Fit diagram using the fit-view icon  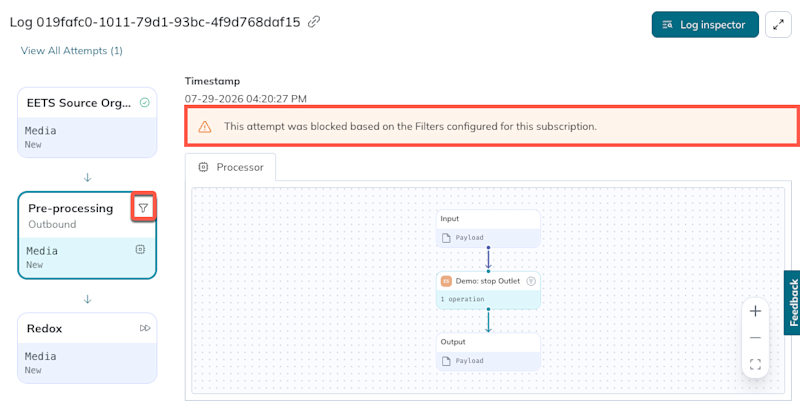pos(755,364)
